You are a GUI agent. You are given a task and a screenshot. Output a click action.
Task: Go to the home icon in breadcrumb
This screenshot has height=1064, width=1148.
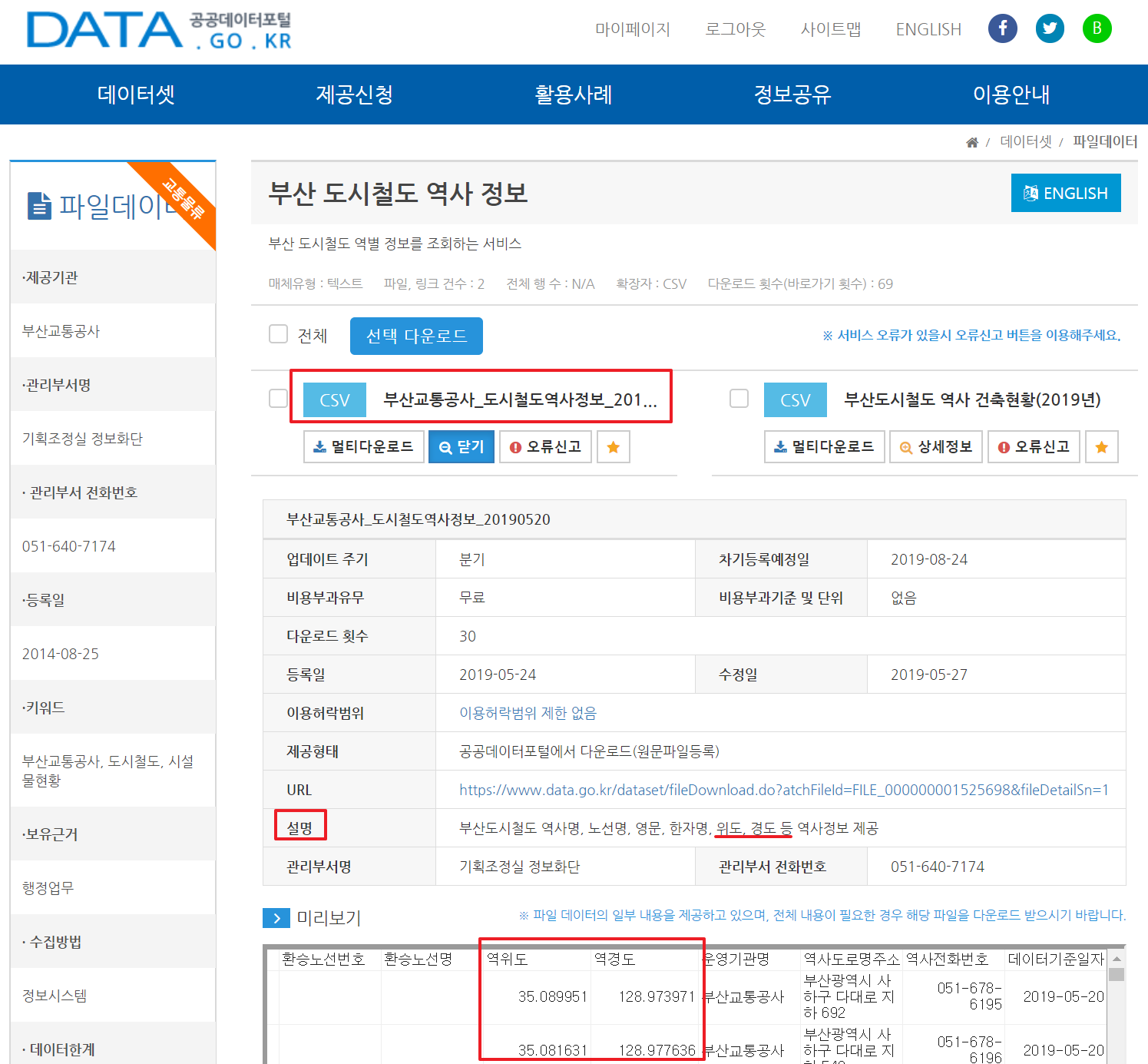click(972, 142)
